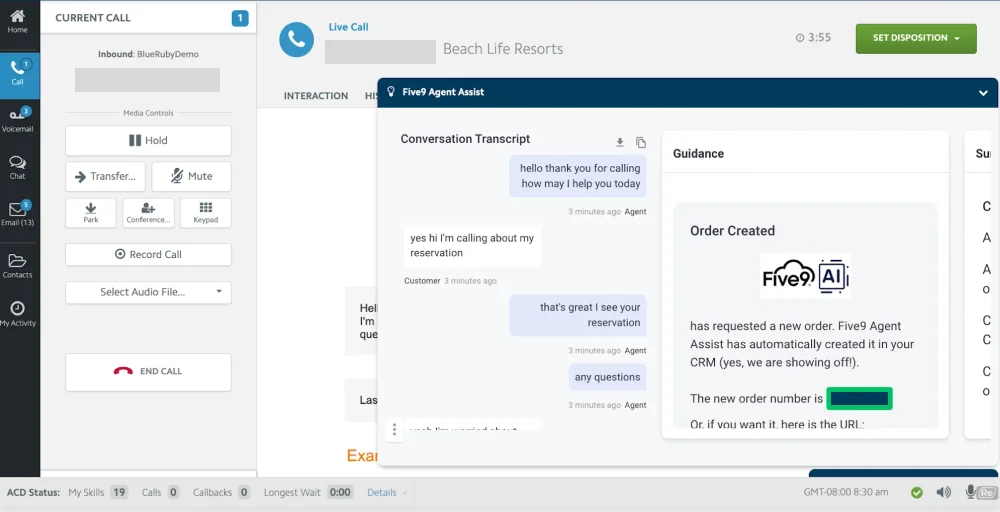Download the conversation transcript
Viewport: 1000px width, 512px height.
tap(619, 142)
